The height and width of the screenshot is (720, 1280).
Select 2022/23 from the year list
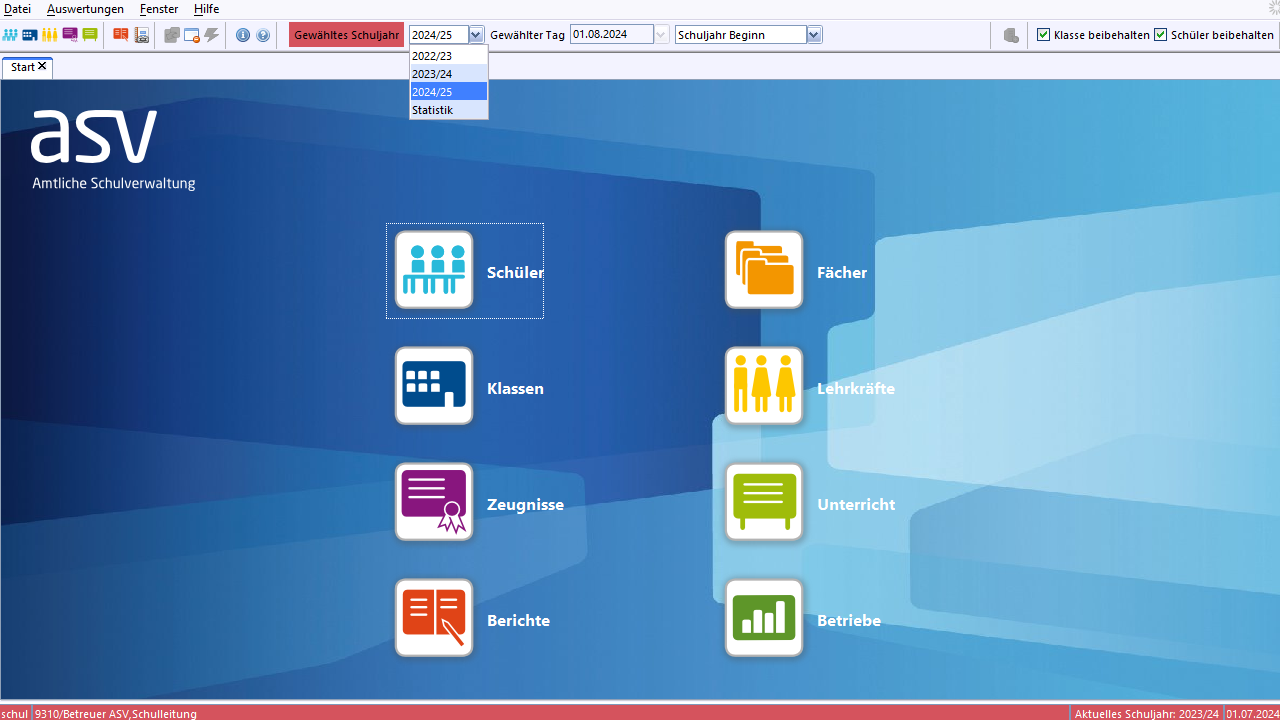pos(448,56)
